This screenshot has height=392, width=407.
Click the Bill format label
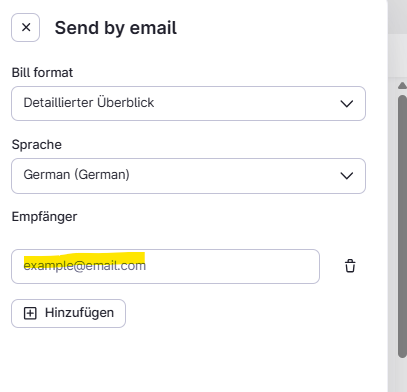click(x=42, y=72)
